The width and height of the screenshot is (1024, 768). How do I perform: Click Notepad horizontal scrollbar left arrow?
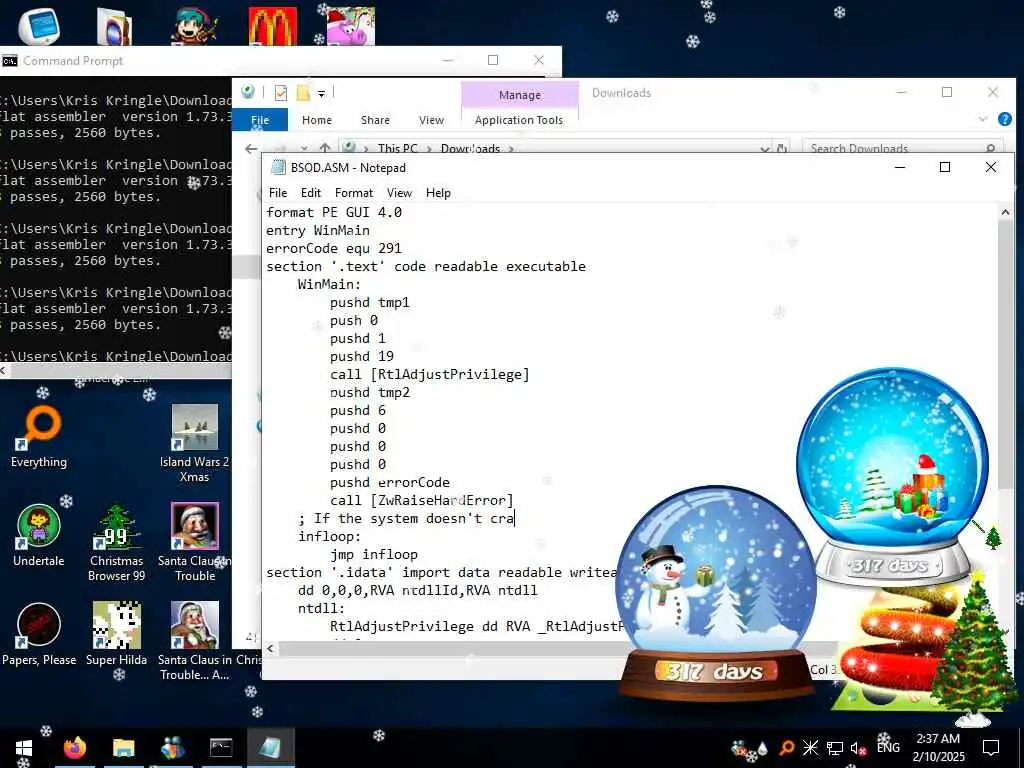[270, 649]
